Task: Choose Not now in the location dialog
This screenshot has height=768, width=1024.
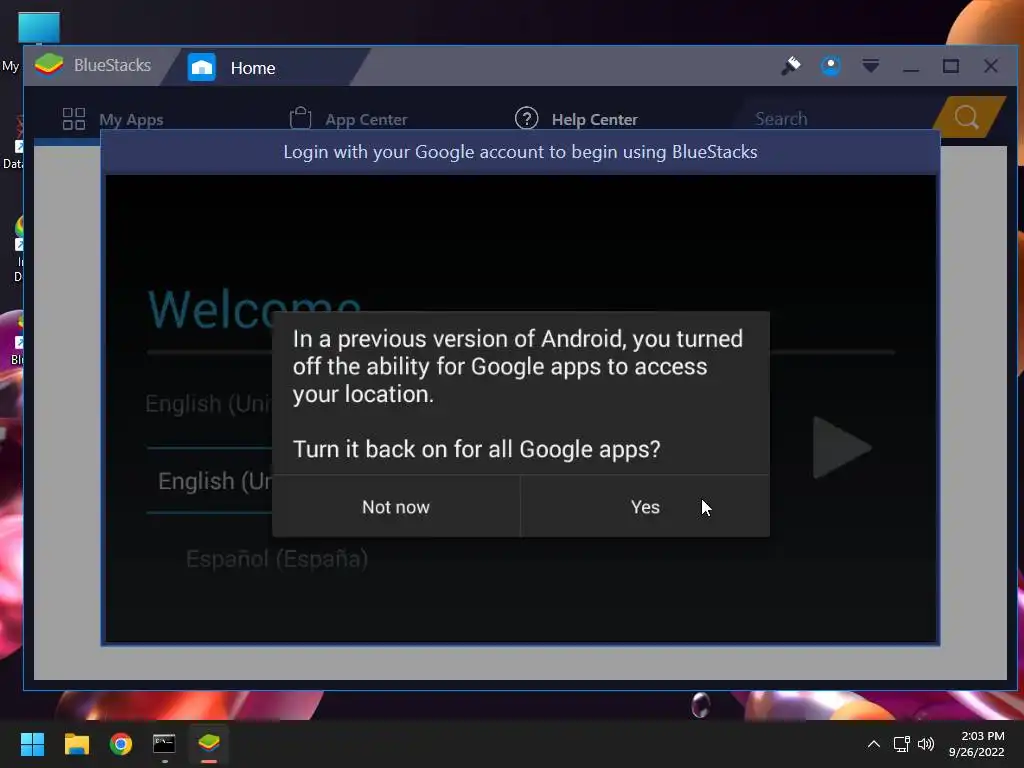Action: point(396,507)
